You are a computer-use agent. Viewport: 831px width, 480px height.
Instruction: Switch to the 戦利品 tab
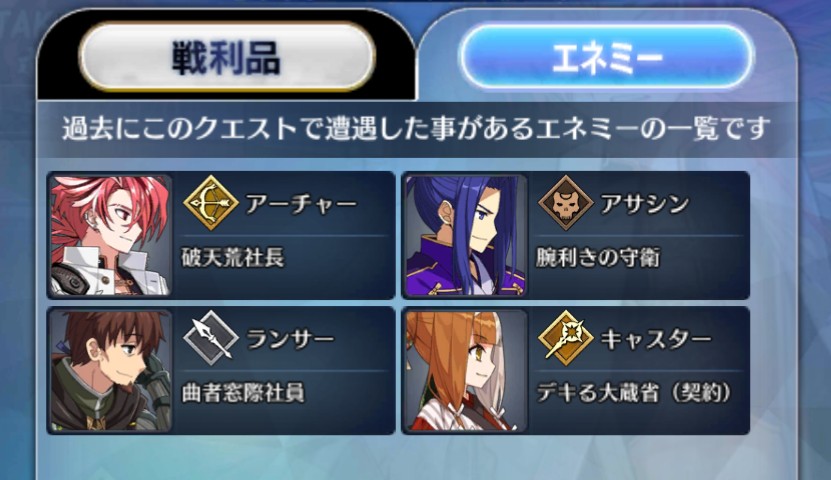tap(227, 57)
